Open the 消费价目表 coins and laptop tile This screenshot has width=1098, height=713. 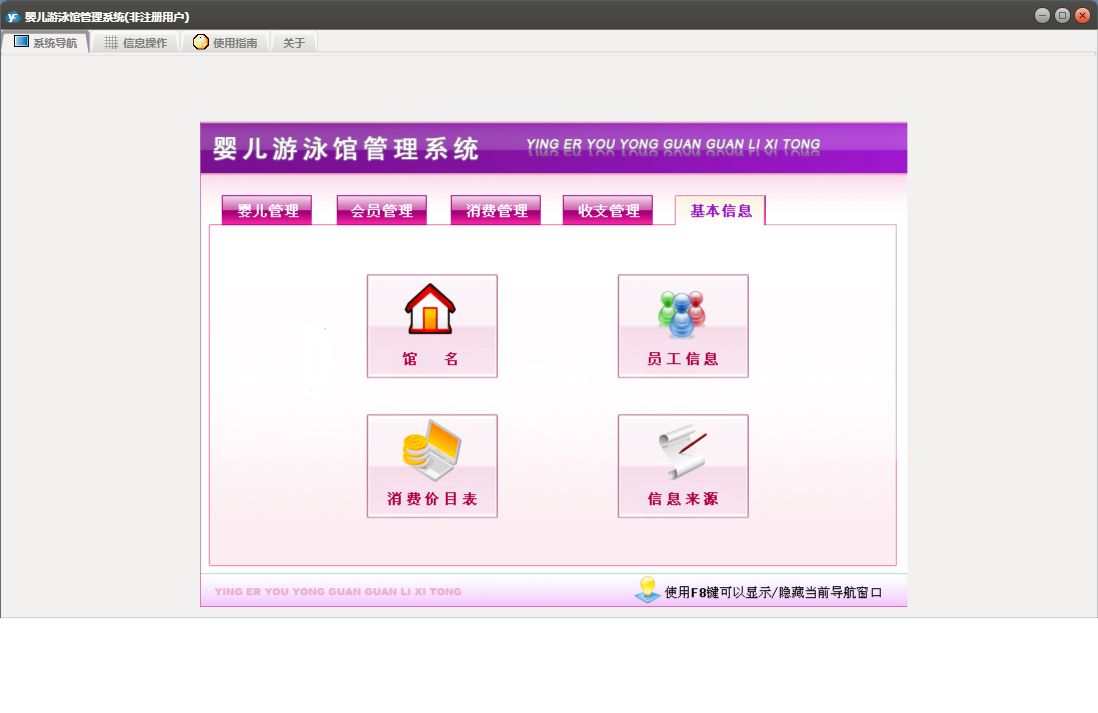point(432,466)
